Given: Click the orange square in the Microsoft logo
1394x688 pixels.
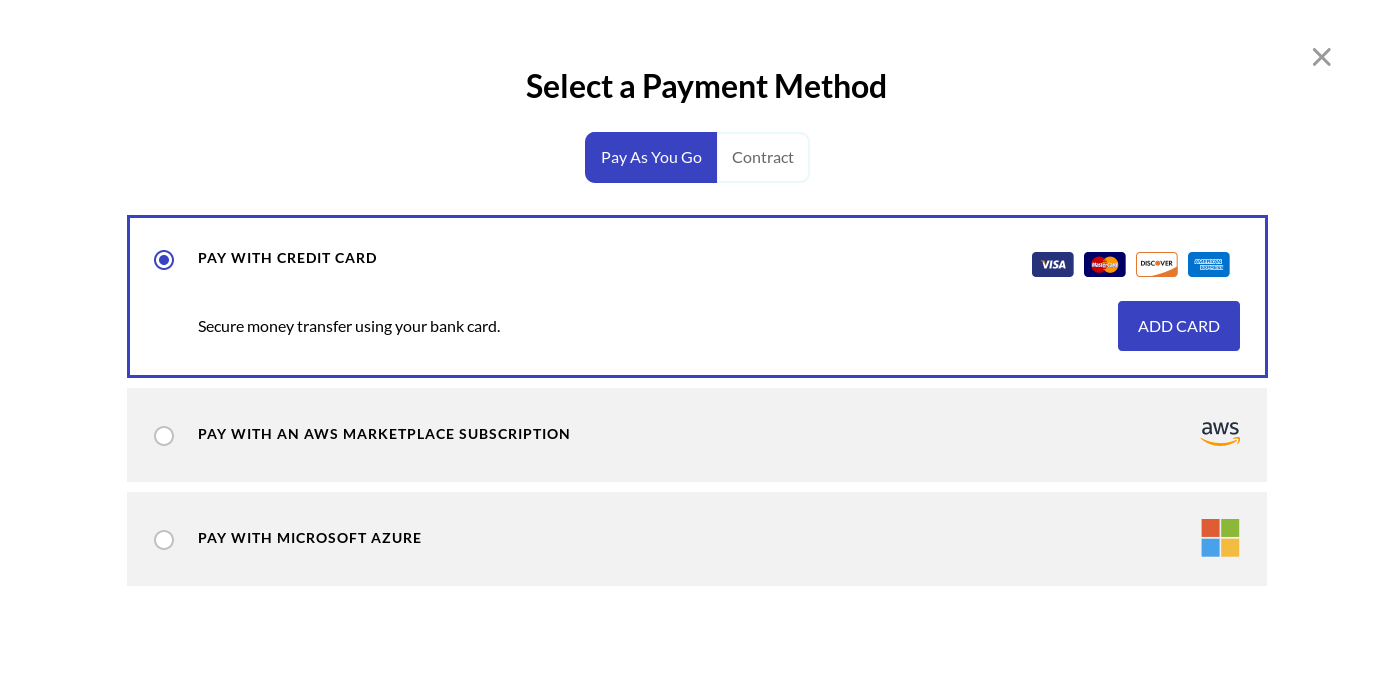Looking at the screenshot, I should click(1211, 529).
